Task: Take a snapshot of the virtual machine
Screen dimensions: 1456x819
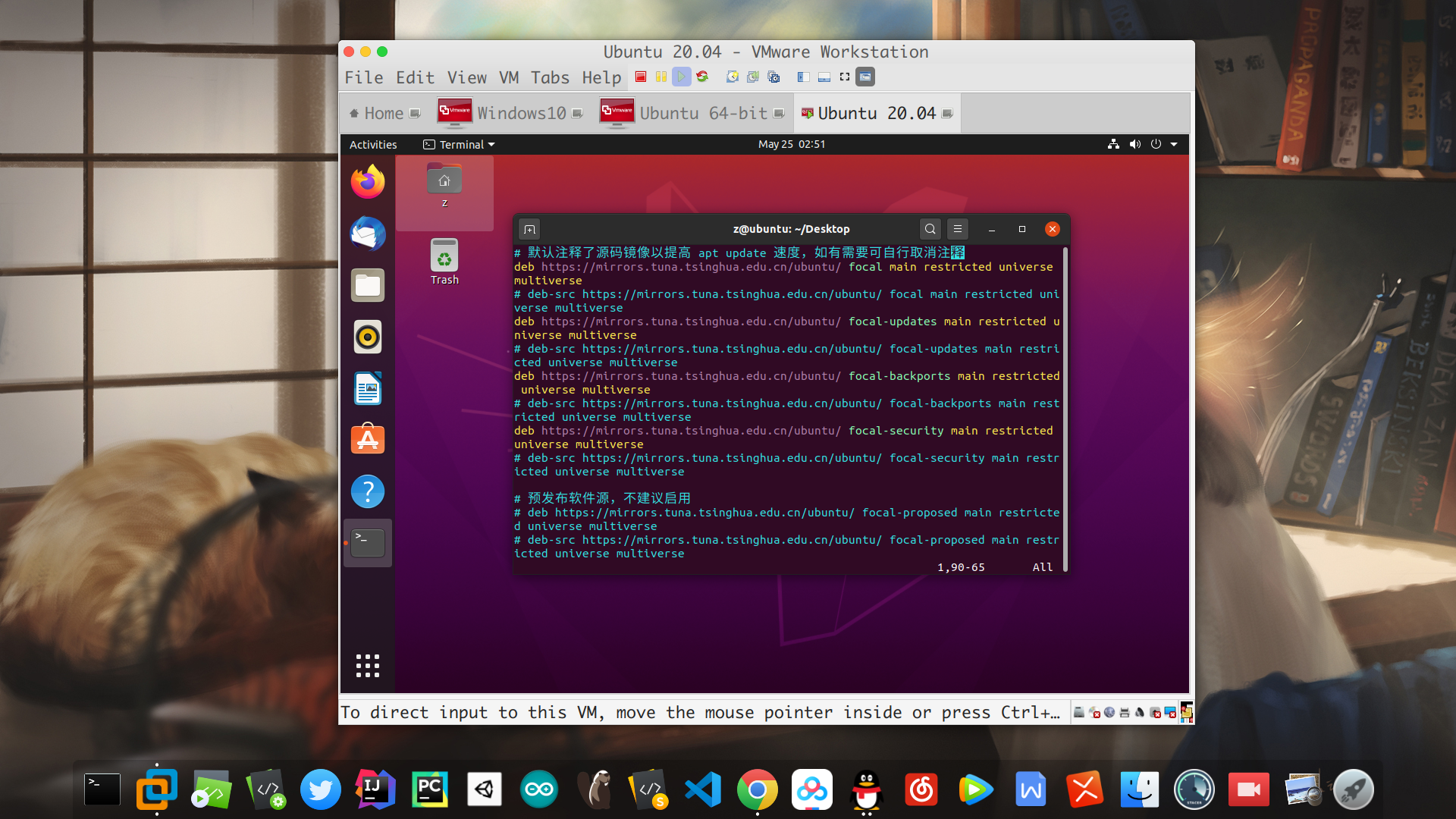Action: (732, 77)
